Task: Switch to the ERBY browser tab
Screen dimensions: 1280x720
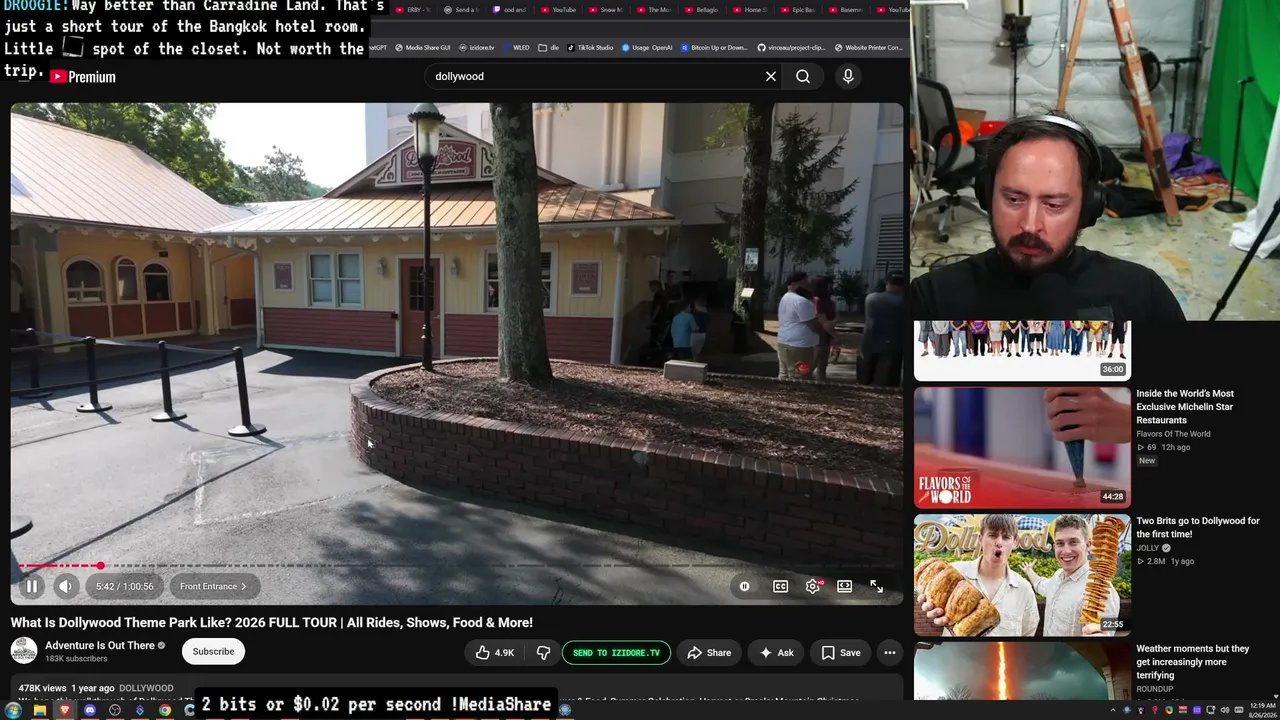Action: pos(411,10)
